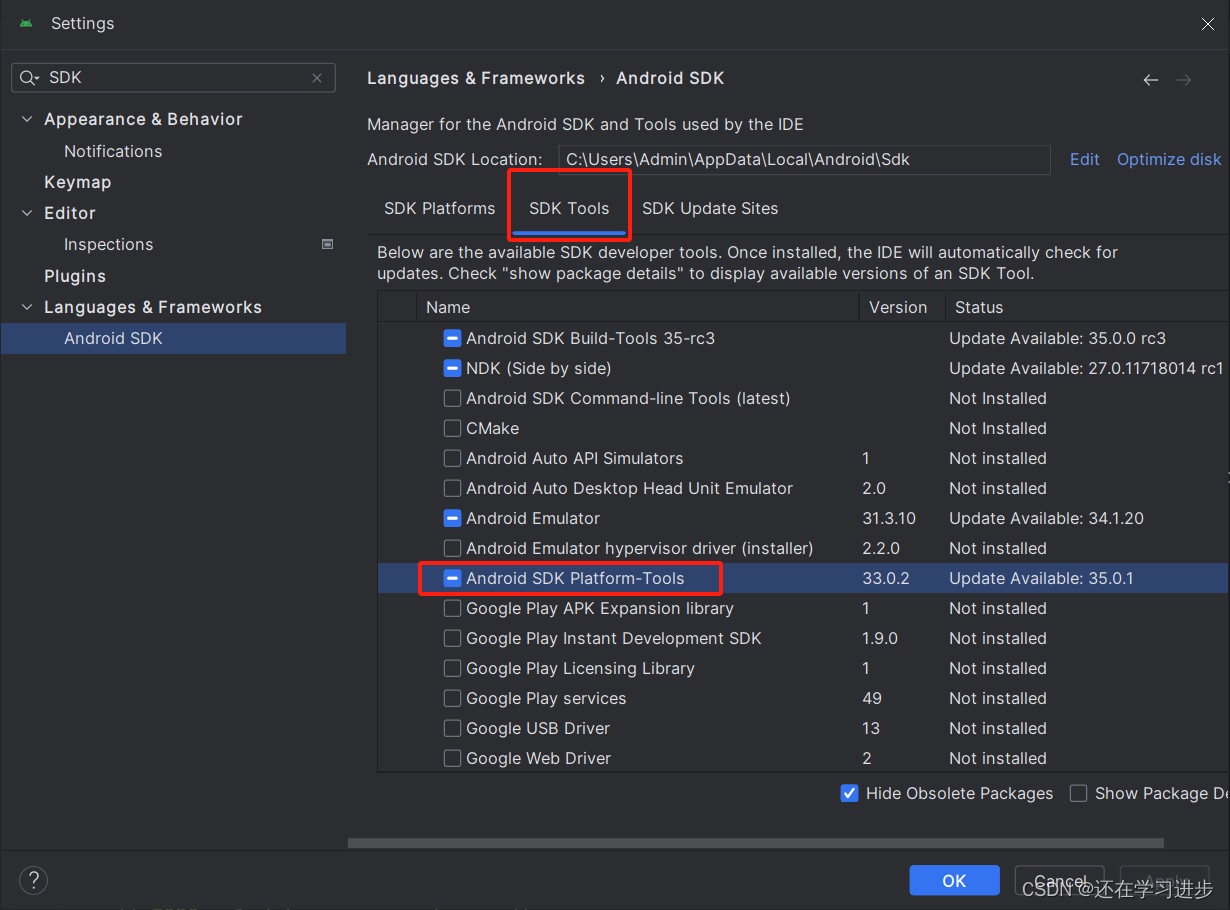1230x910 pixels.
Task: Open the SDK Update Sites tab
Action: tap(710, 208)
